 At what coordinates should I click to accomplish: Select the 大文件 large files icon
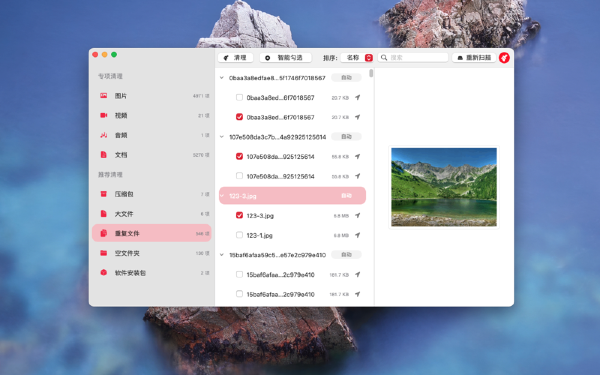pos(103,214)
